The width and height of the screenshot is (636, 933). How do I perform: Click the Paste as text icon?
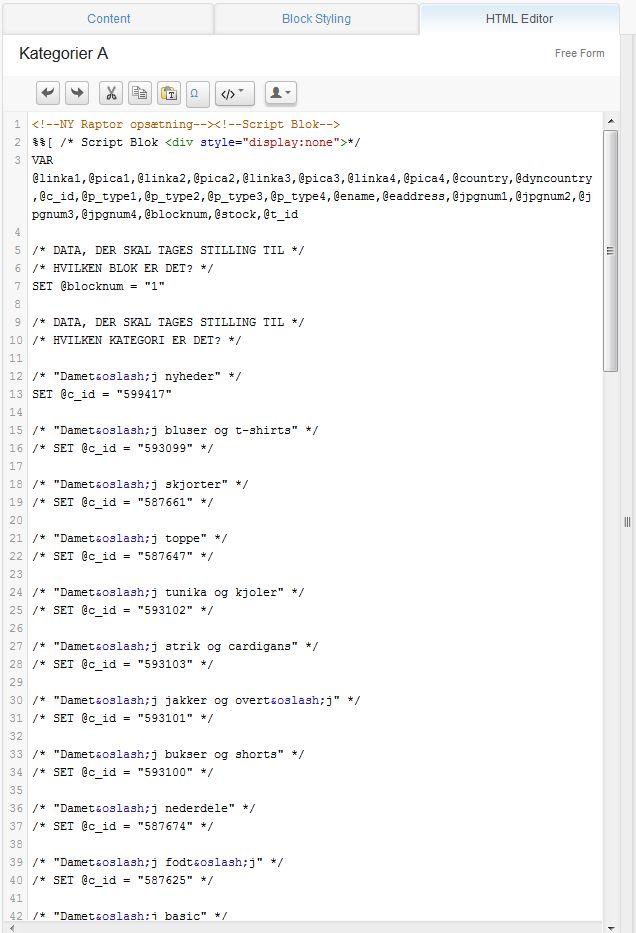[x=169, y=93]
